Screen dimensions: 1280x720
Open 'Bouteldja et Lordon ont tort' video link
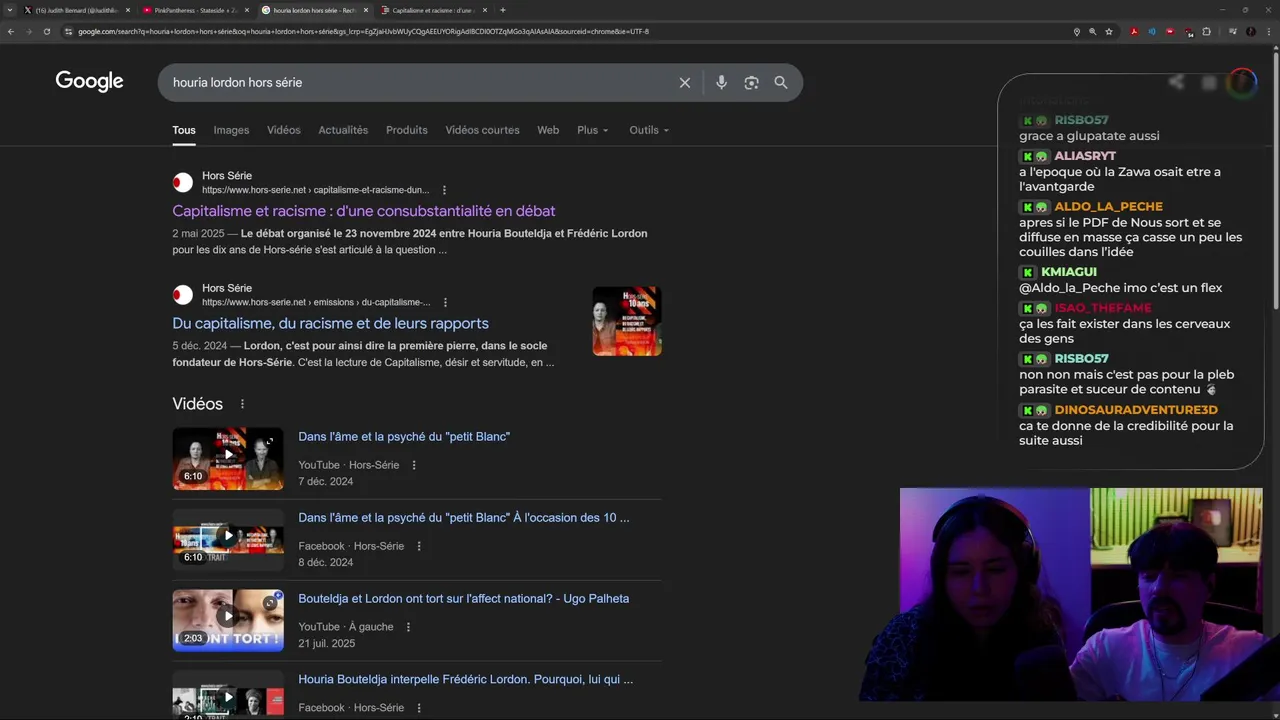[x=464, y=599]
